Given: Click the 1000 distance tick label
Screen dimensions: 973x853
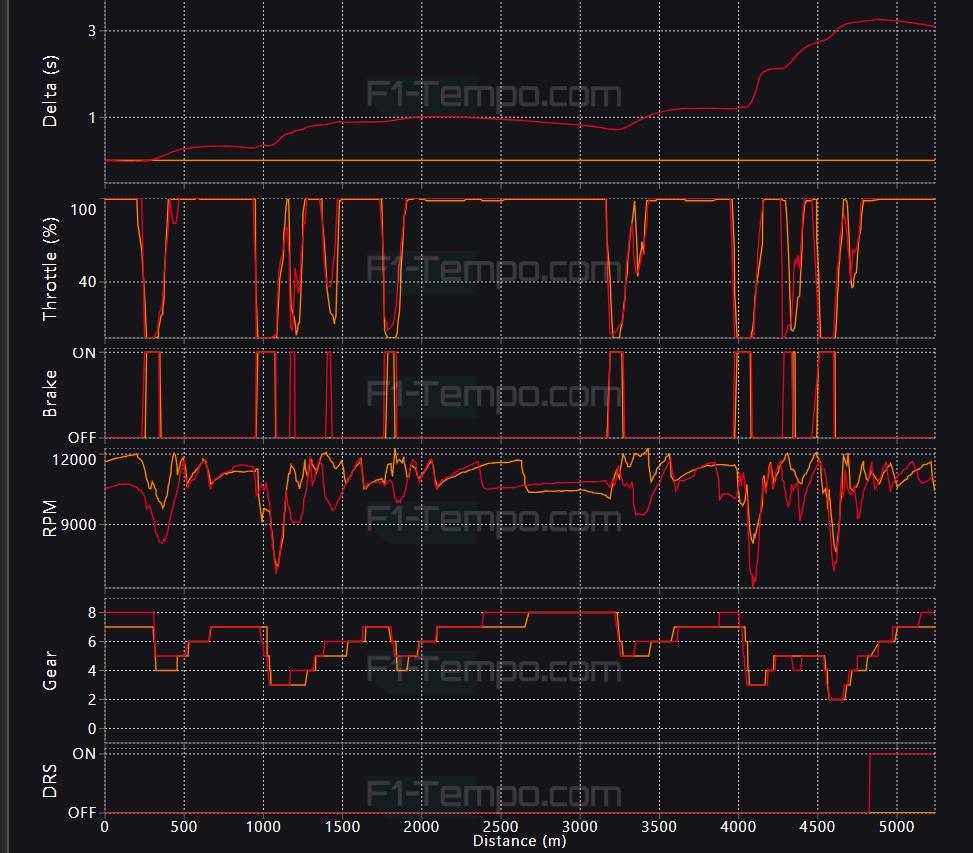Looking at the screenshot, I should point(263,826).
